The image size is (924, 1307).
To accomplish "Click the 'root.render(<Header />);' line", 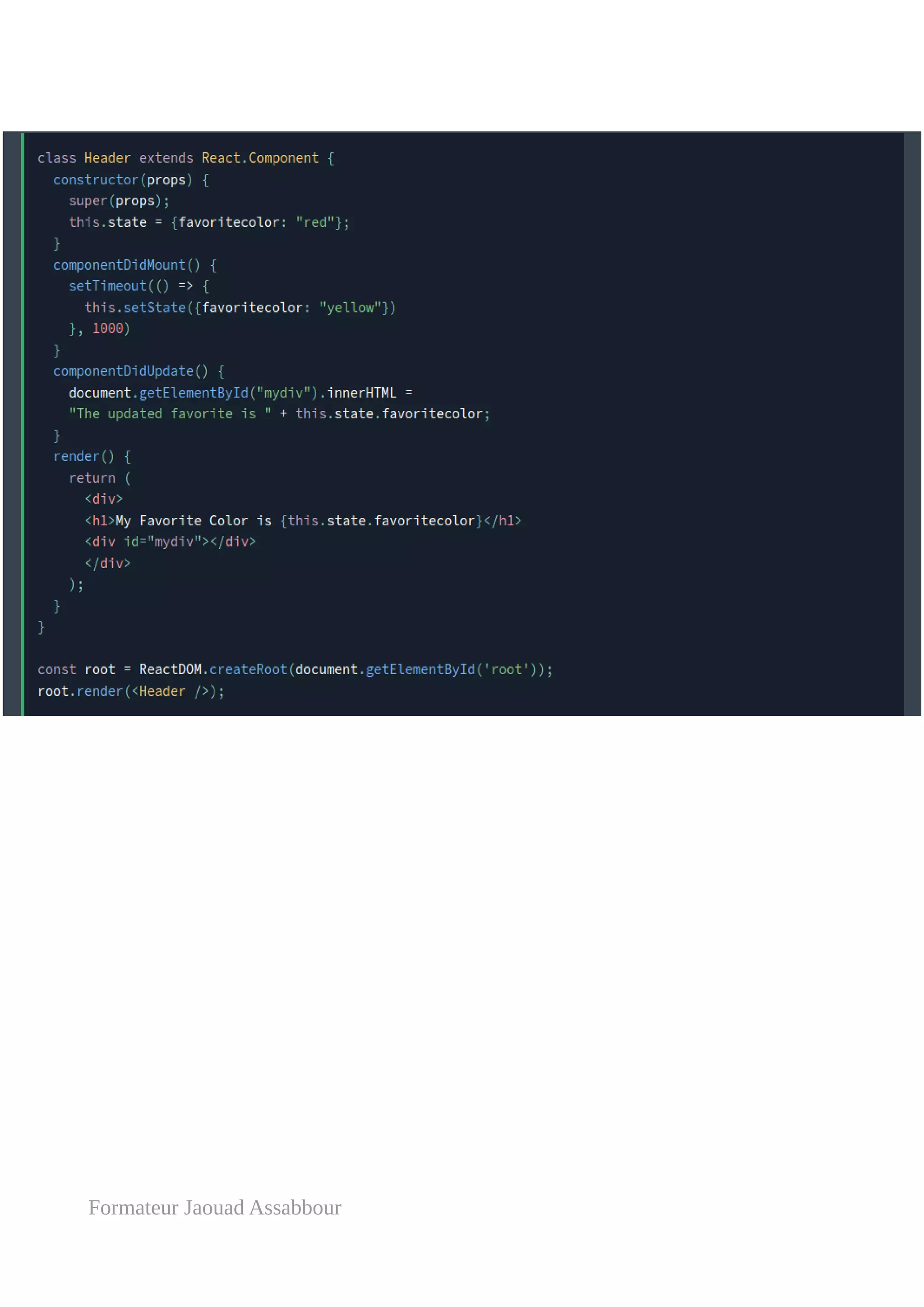I will (x=131, y=692).
